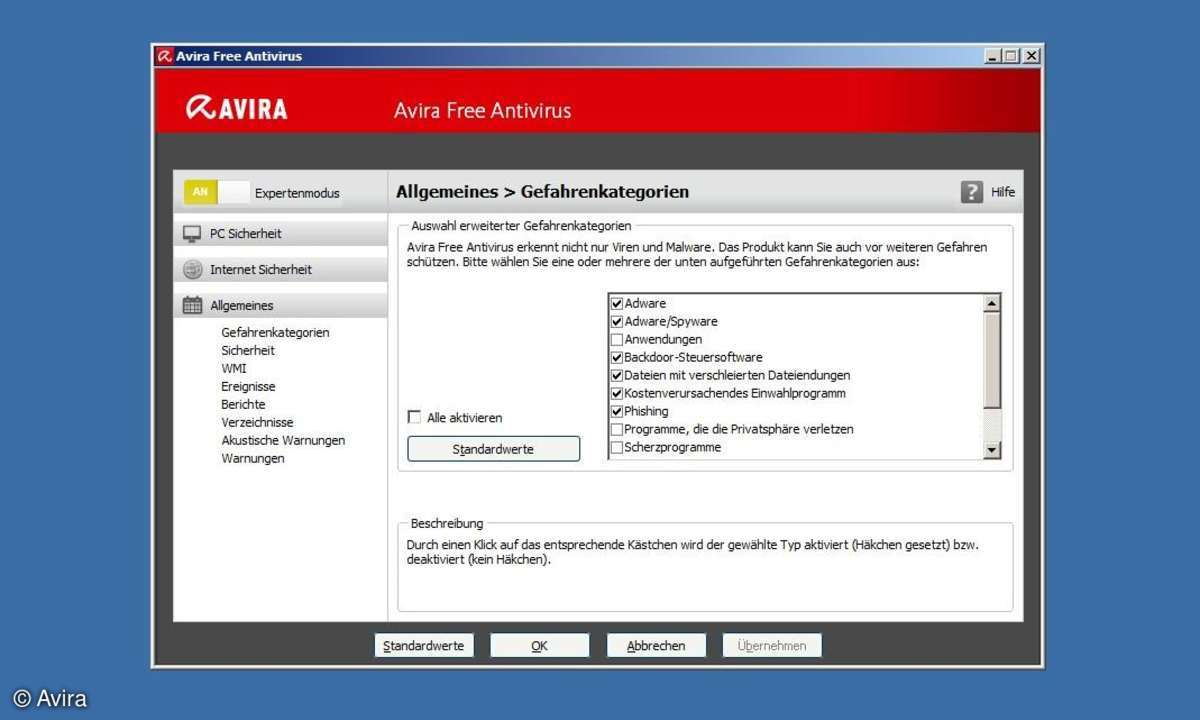Viewport: 1200px width, 720px height.
Task: Expand the Internet Sicherheit section
Action: pos(280,269)
